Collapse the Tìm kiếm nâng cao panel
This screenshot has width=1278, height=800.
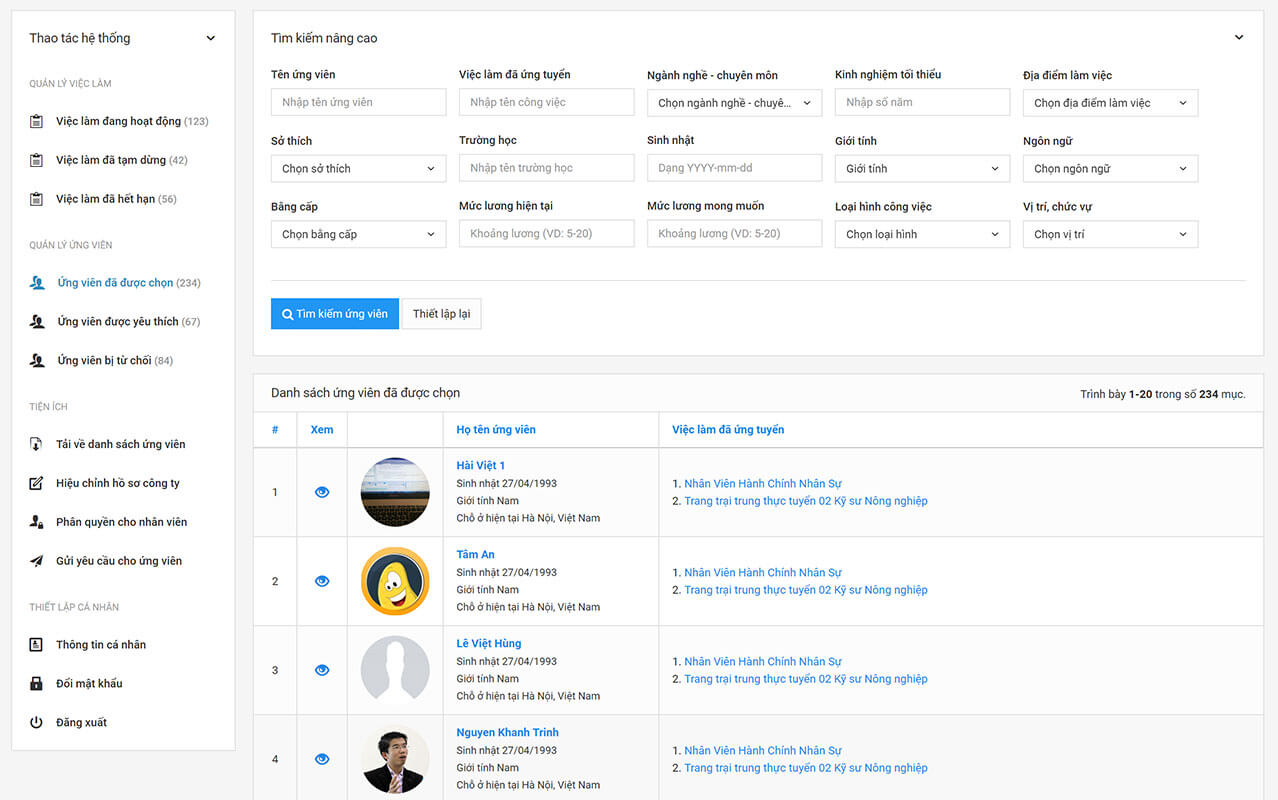pos(1238,38)
